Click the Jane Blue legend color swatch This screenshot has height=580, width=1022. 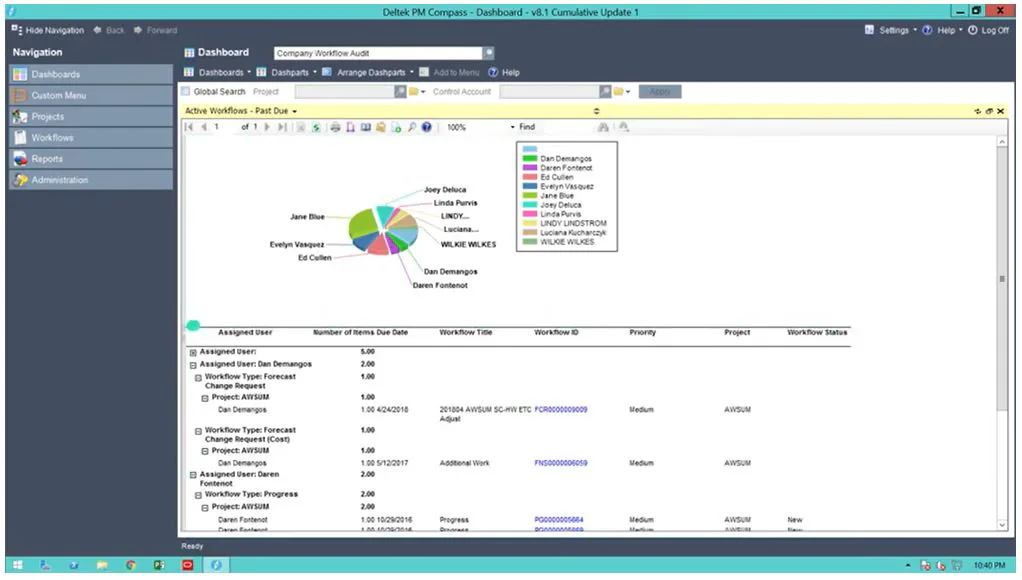[x=530, y=196]
